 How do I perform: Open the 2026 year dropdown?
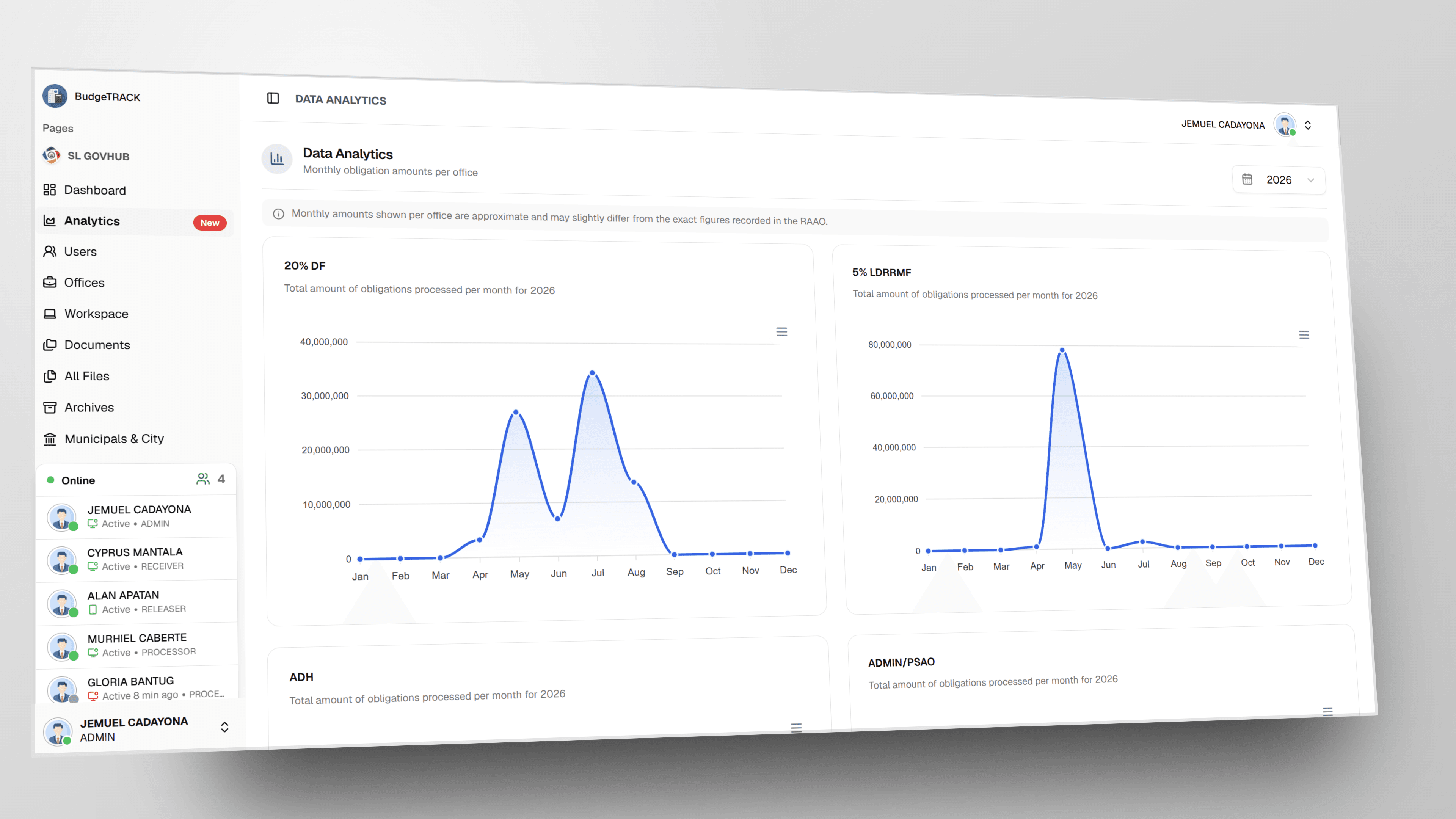click(x=1279, y=180)
